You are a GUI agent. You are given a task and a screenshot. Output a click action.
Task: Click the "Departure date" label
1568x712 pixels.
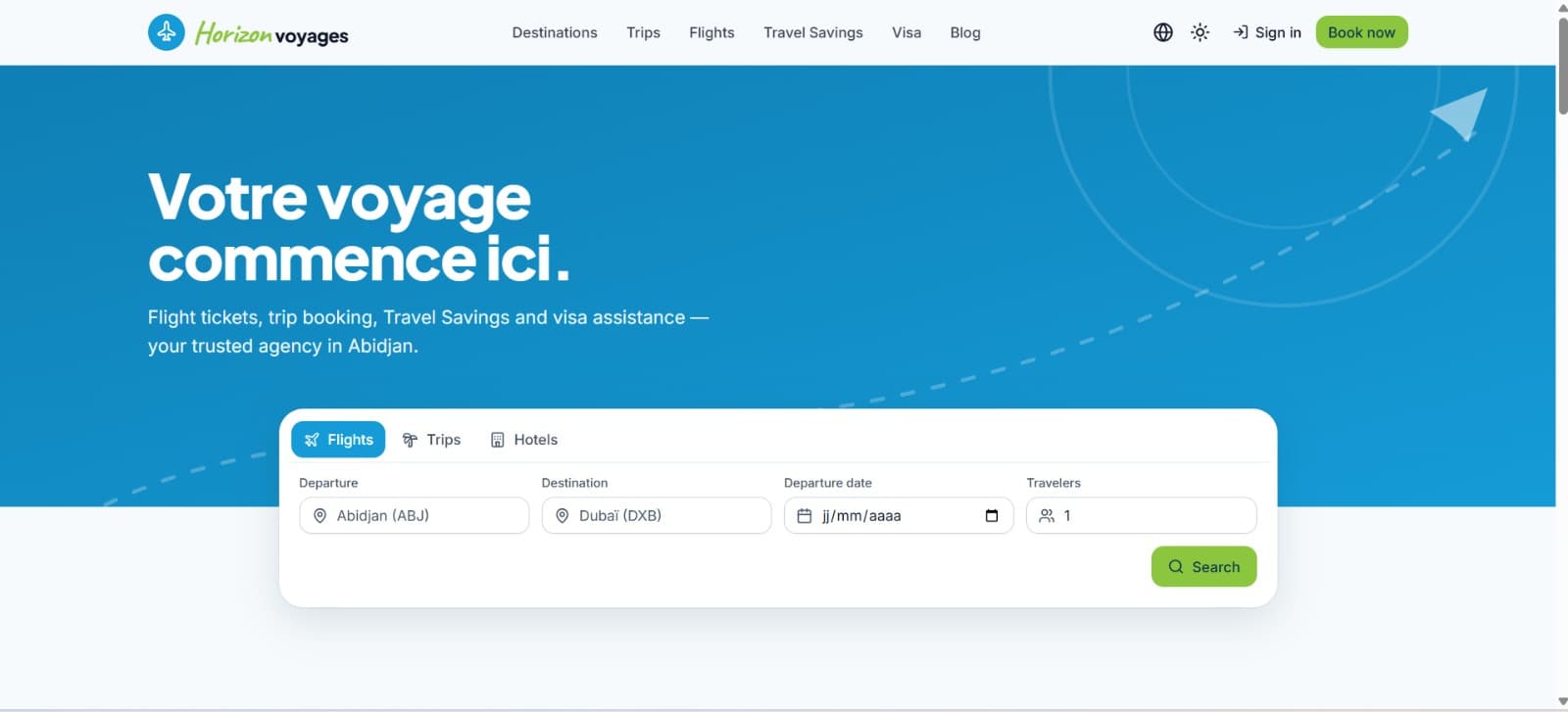[828, 483]
